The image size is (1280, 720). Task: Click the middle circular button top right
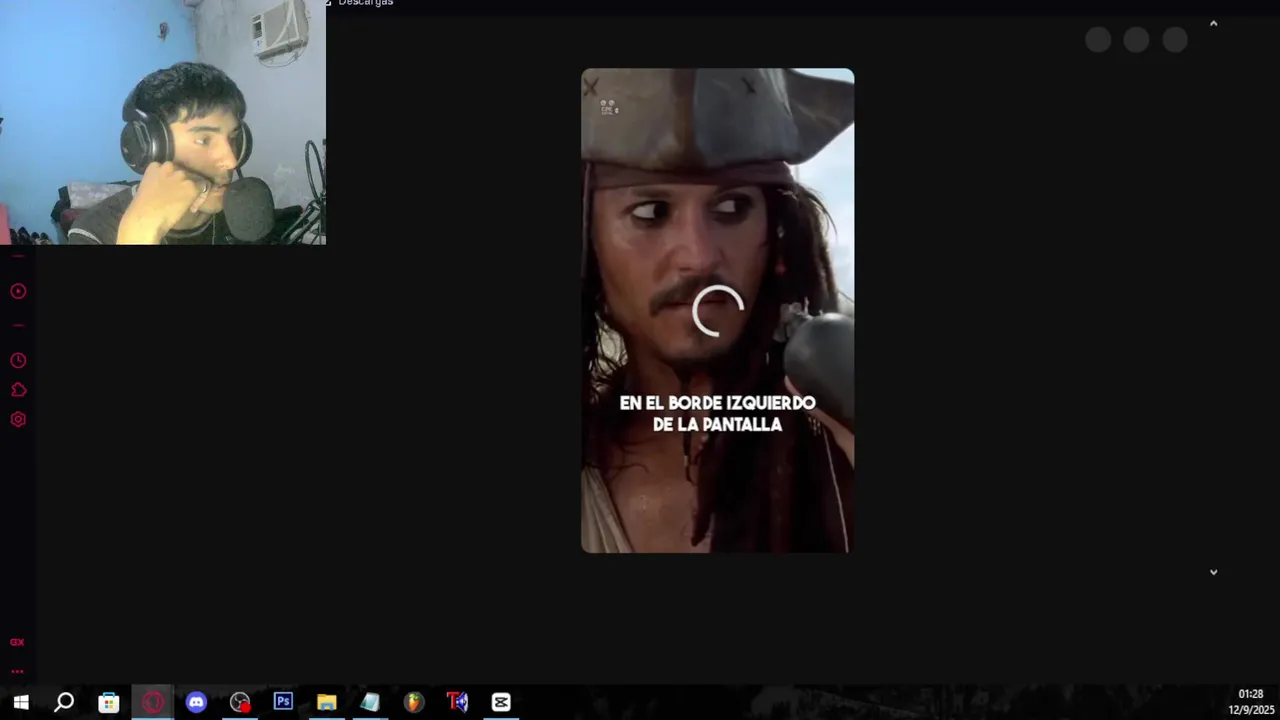1136,39
